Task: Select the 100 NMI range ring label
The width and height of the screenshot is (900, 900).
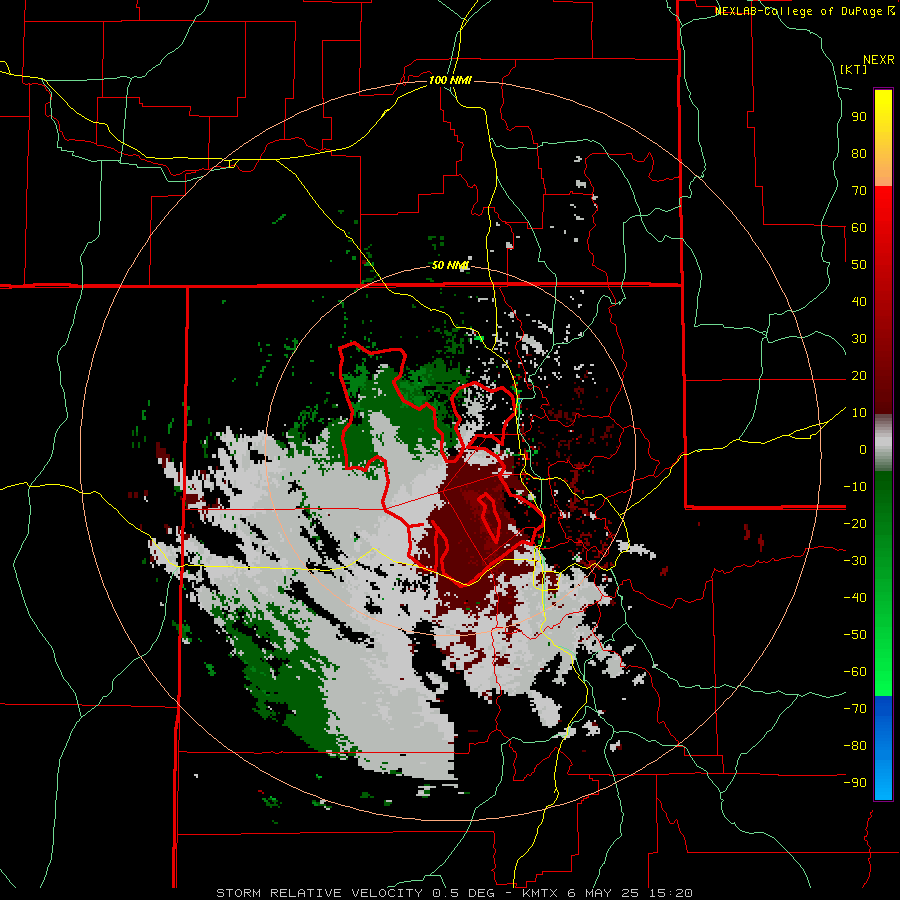Action: coord(450,80)
